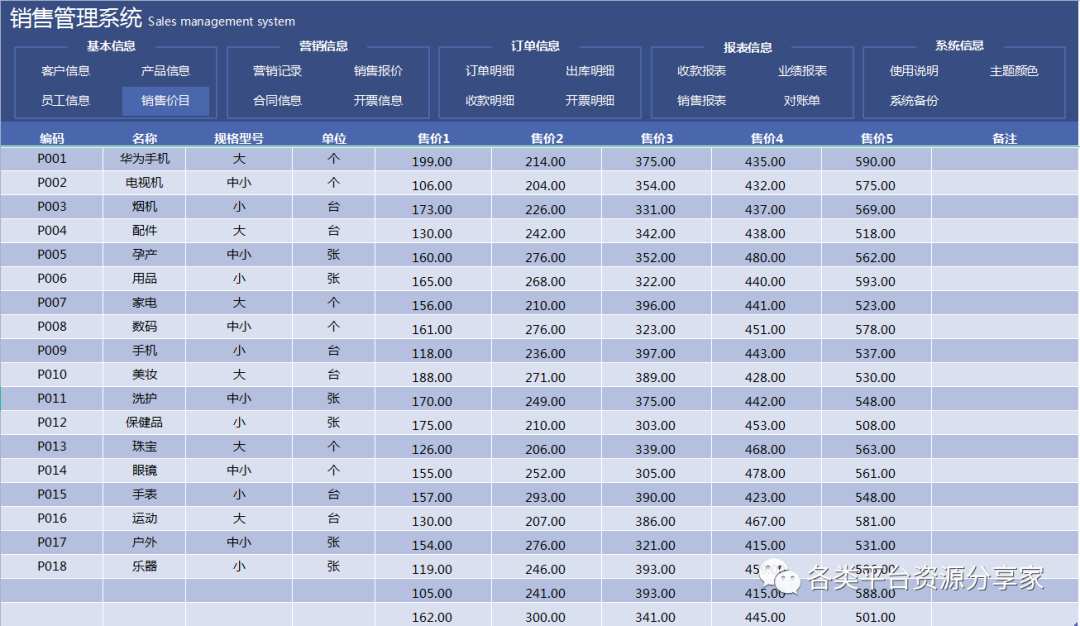Click the 洗护 name cell
This screenshot has height=626, width=1080.
(x=145, y=399)
